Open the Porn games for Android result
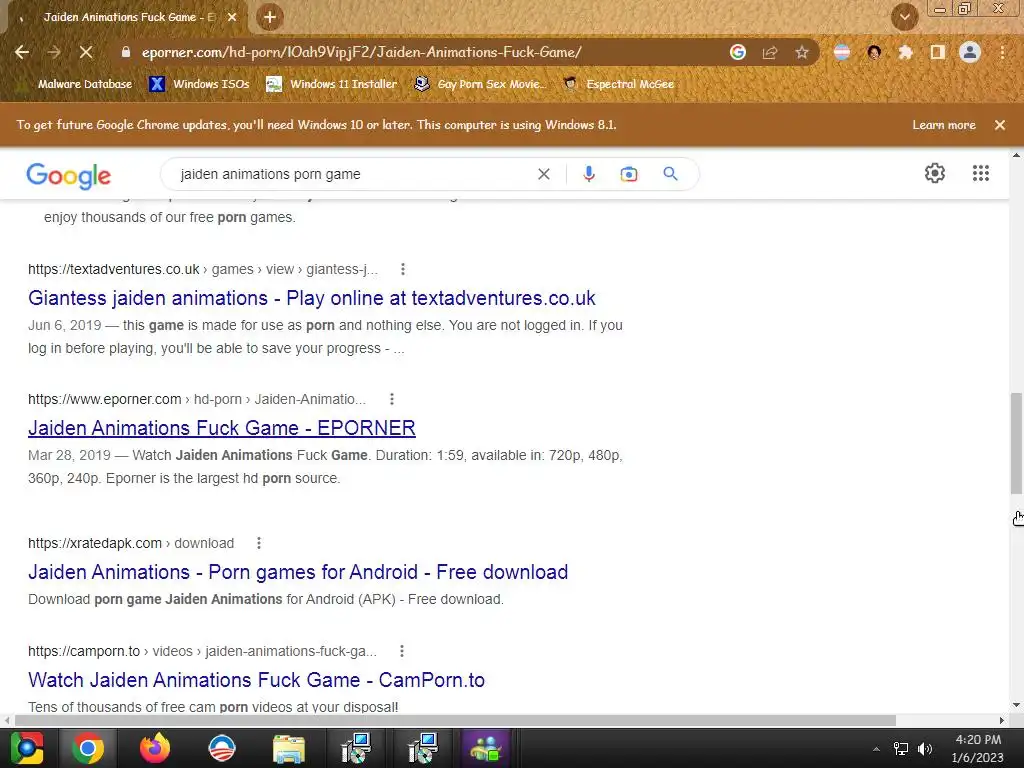1024x768 pixels. pos(298,572)
